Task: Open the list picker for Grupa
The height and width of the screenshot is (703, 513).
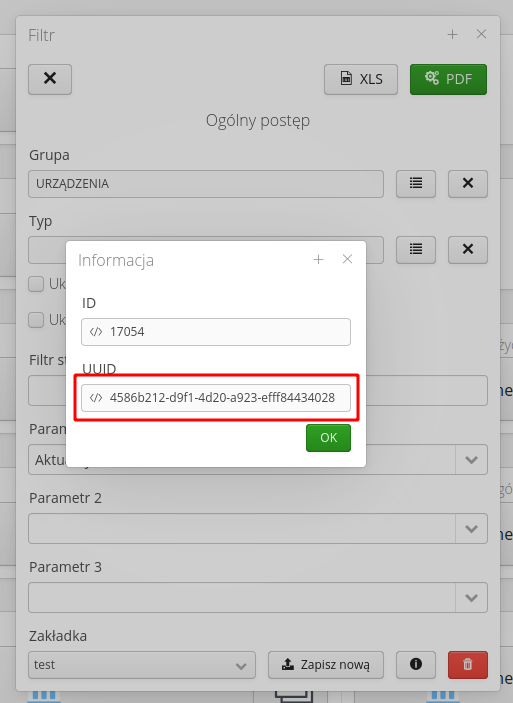Action: point(416,183)
